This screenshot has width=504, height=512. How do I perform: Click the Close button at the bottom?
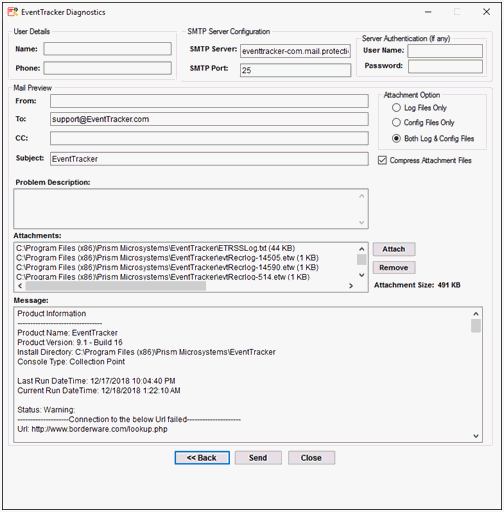311,458
